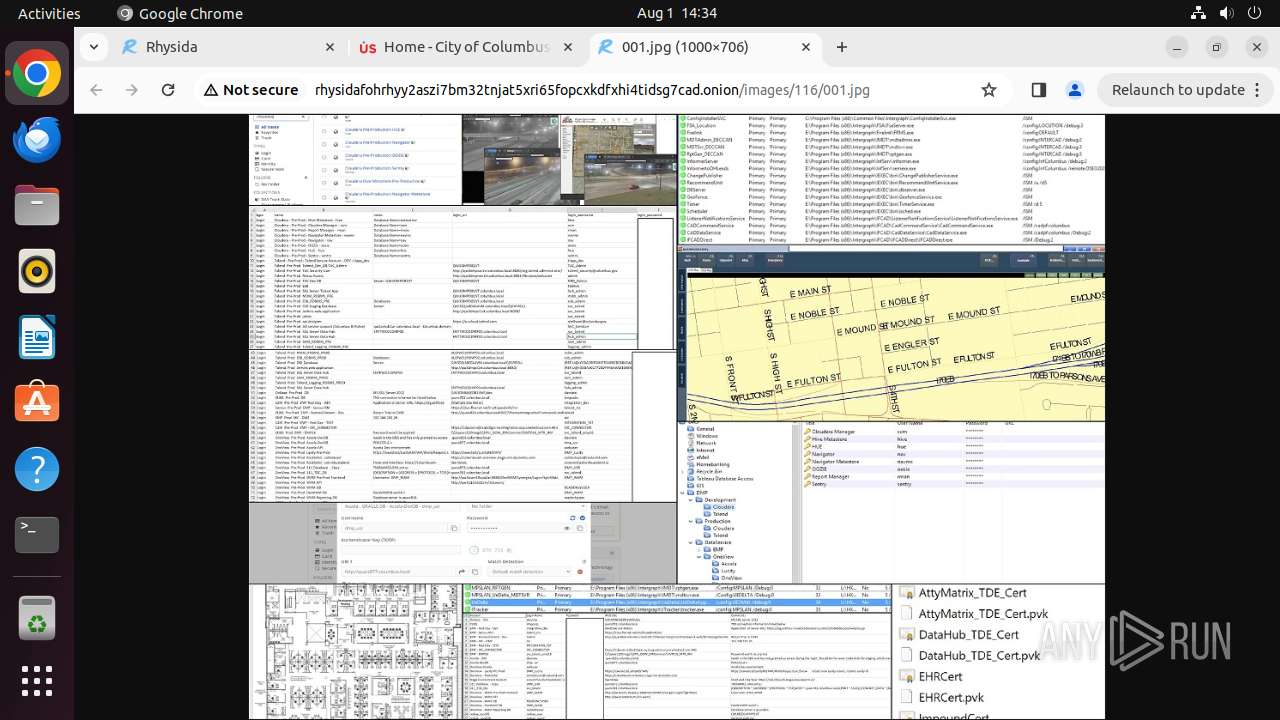Image resolution: width=1280 pixels, height=720 pixels.
Task: Open Thunderbird Mail from the dock
Action: pyautogui.click(x=37, y=140)
